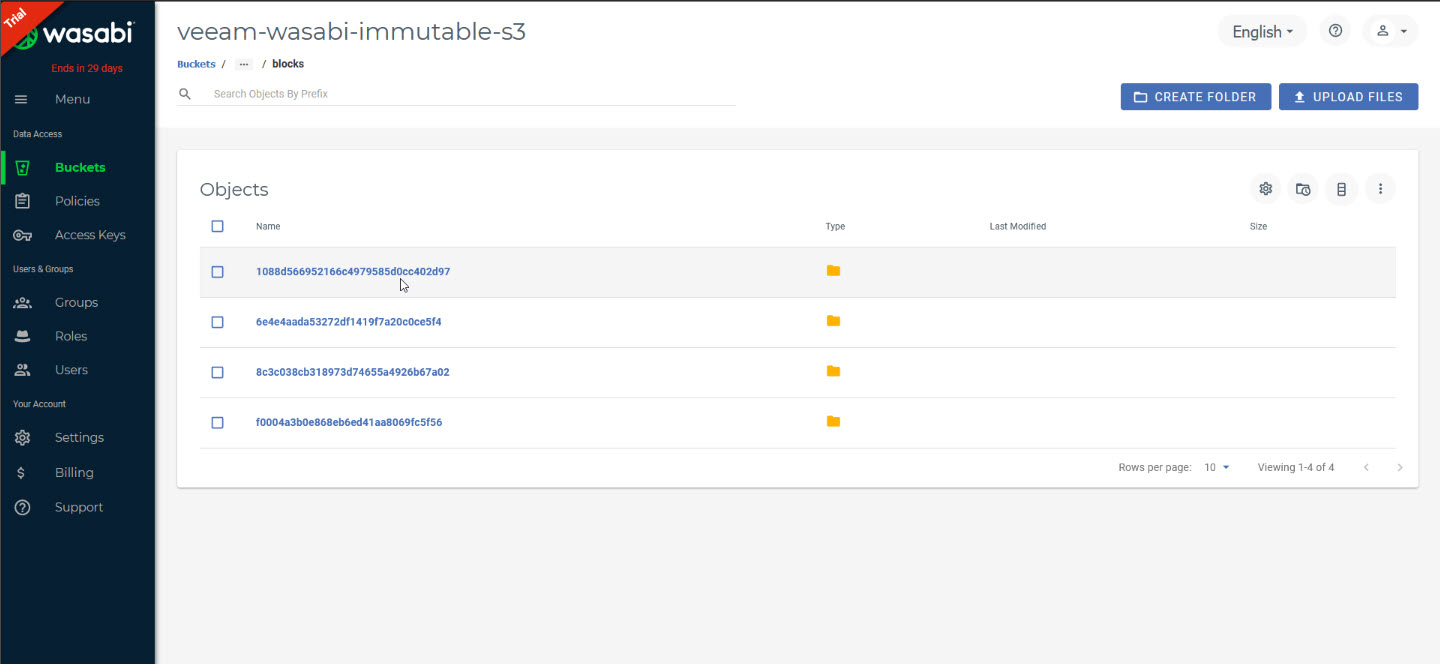The height and width of the screenshot is (664, 1440).
Task: Open the Rows per page dropdown
Action: point(1217,467)
